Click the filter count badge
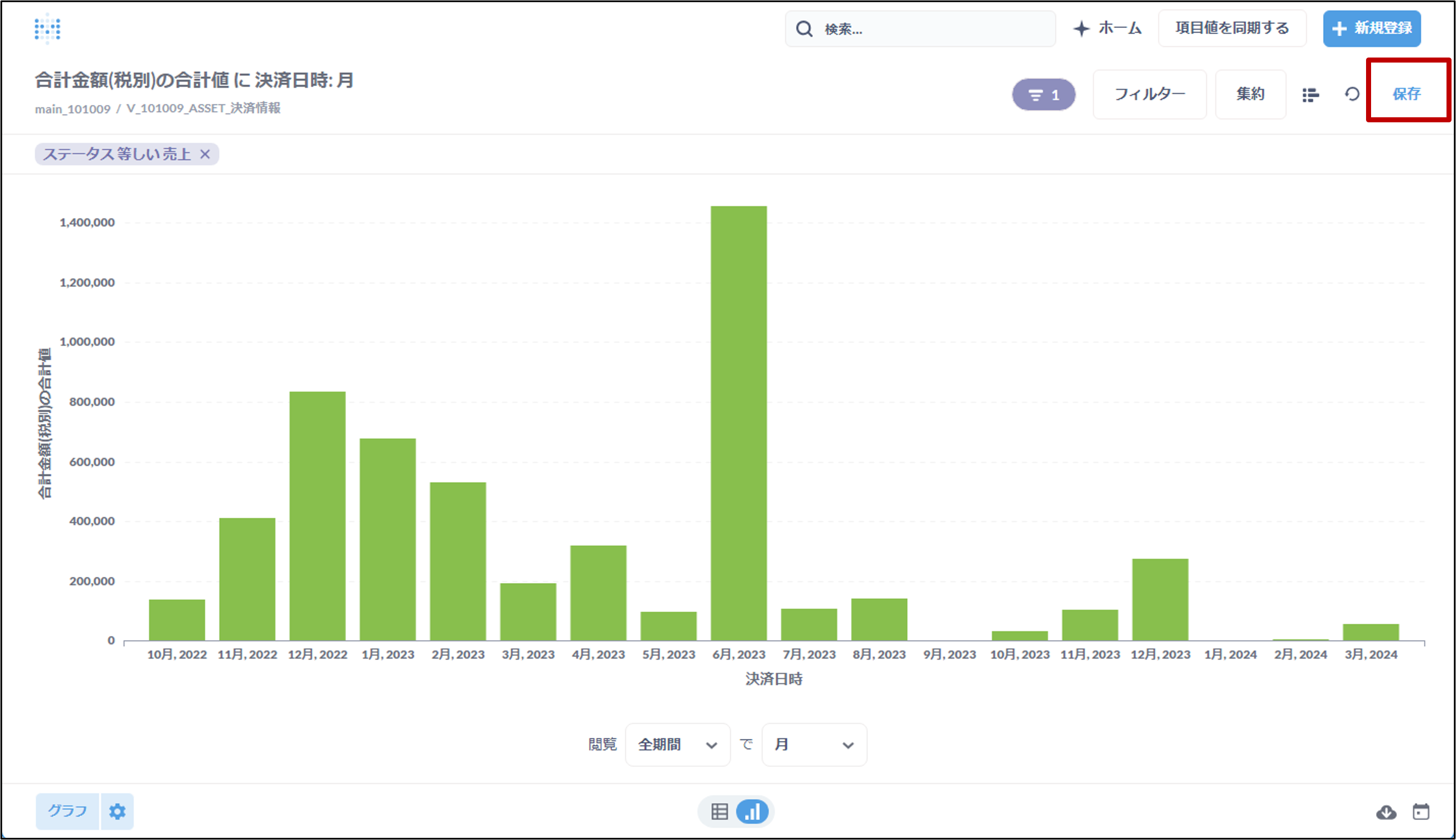1456x840 pixels. (1043, 94)
